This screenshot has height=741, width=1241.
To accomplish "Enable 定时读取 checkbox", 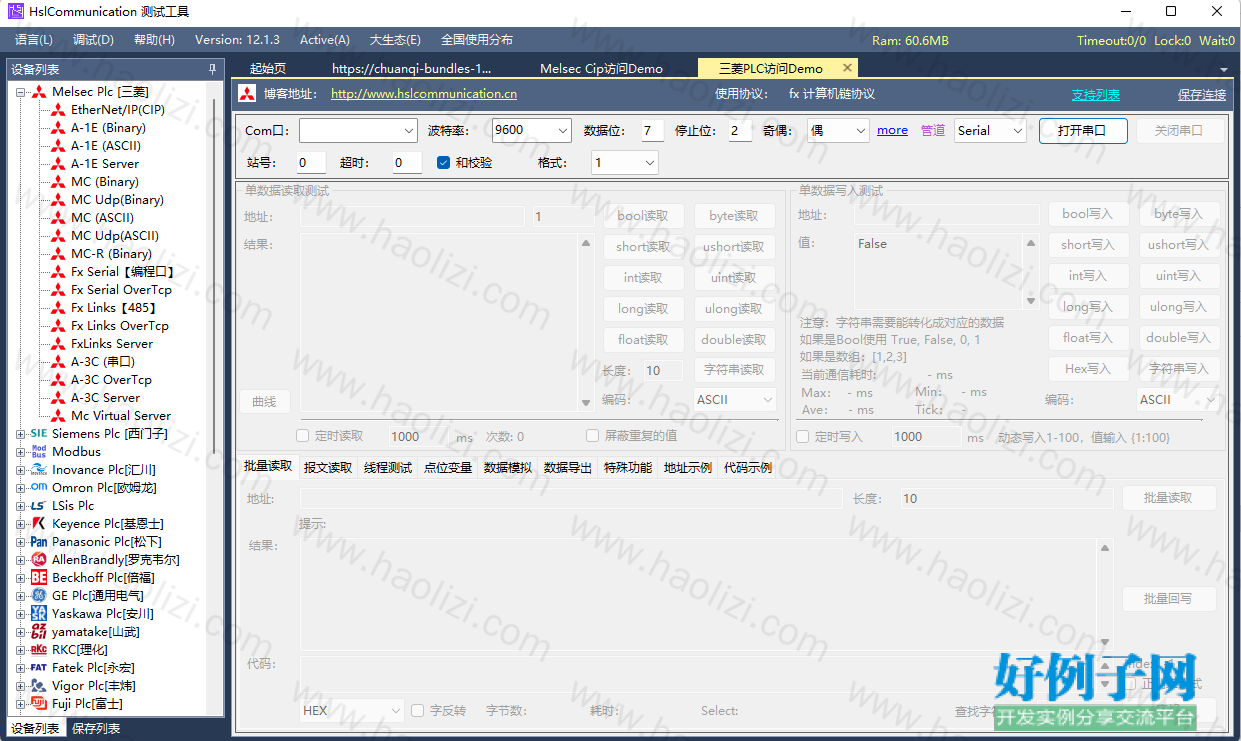I will click(x=303, y=436).
